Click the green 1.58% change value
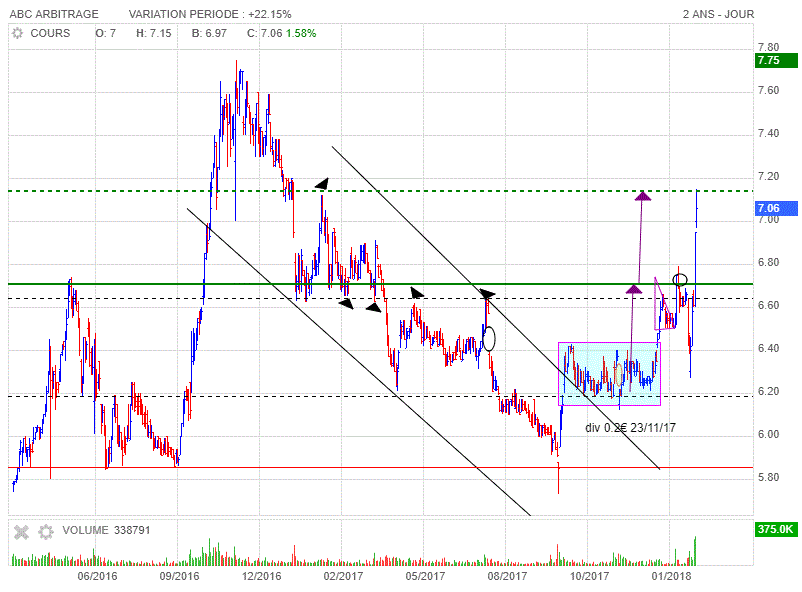The width and height of the screenshot is (802, 592). coord(301,34)
